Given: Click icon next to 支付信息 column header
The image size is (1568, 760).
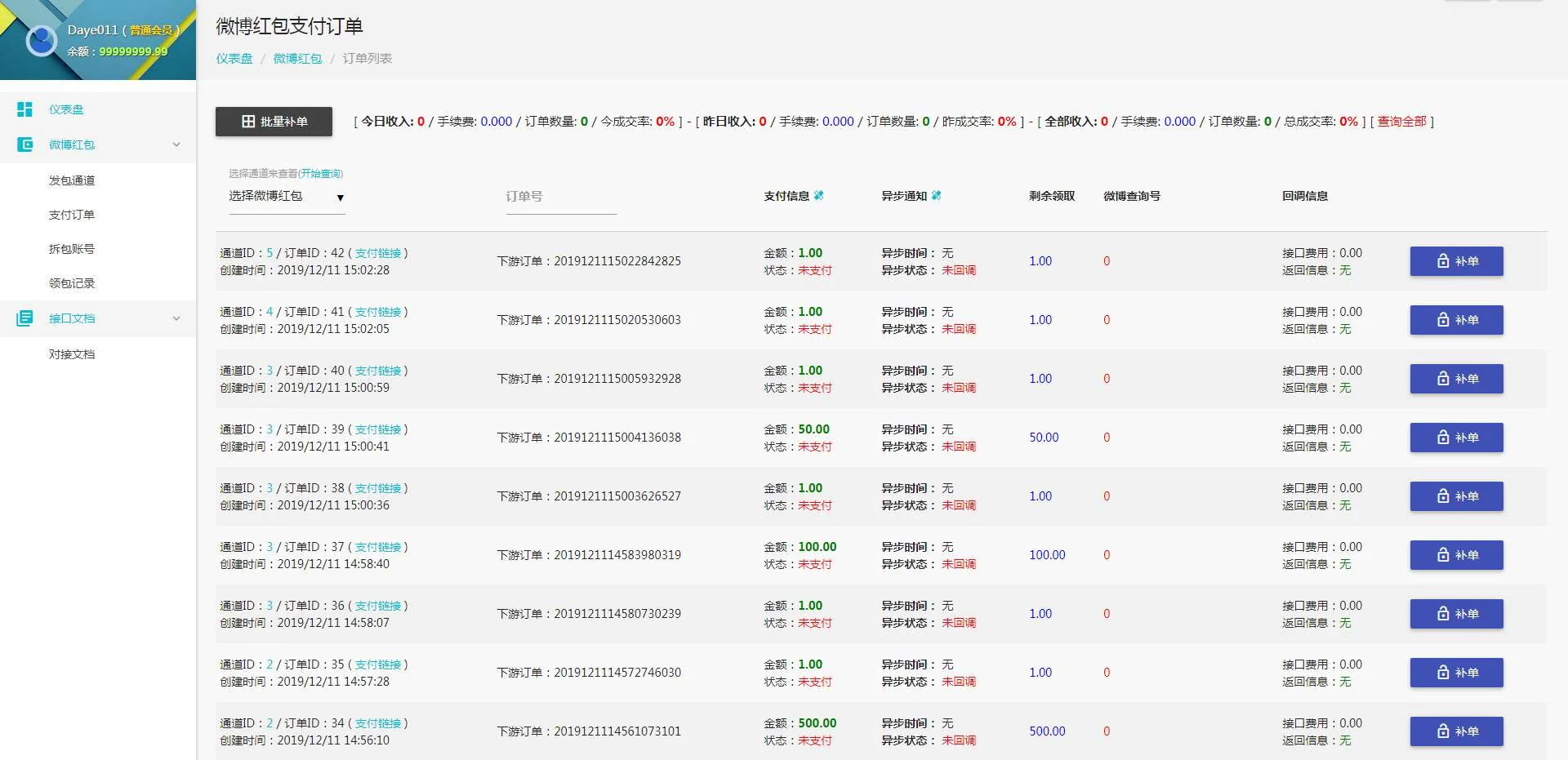Looking at the screenshot, I should pos(818,196).
